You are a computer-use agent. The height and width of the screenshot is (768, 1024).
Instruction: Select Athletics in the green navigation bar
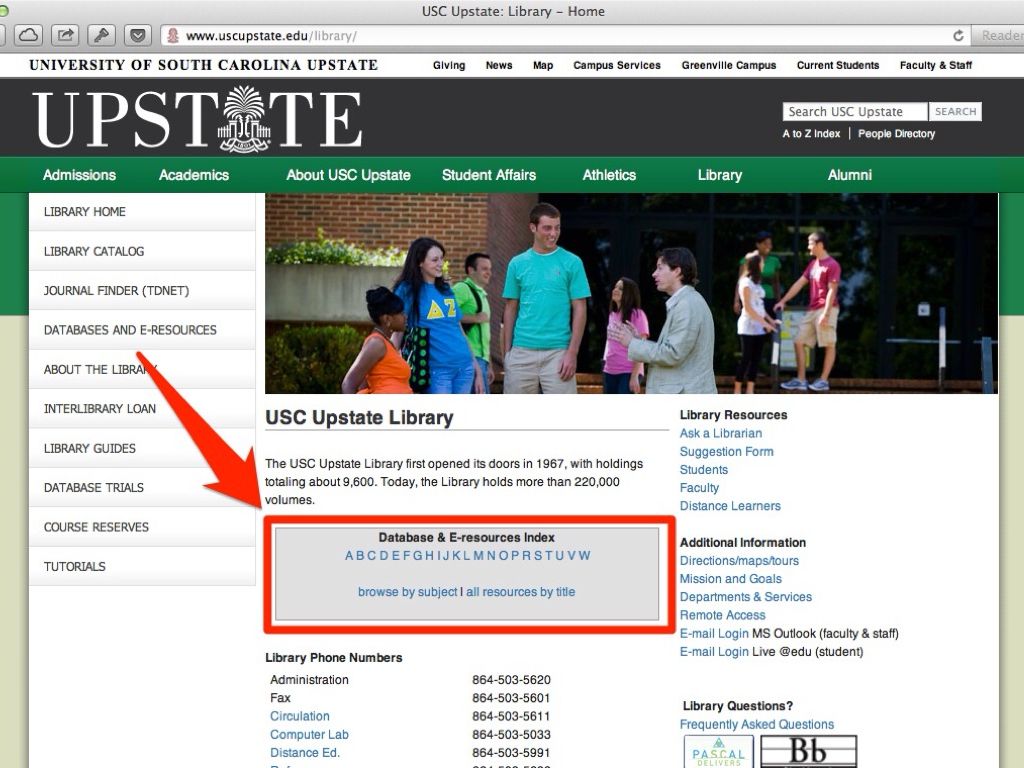tap(609, 175)
